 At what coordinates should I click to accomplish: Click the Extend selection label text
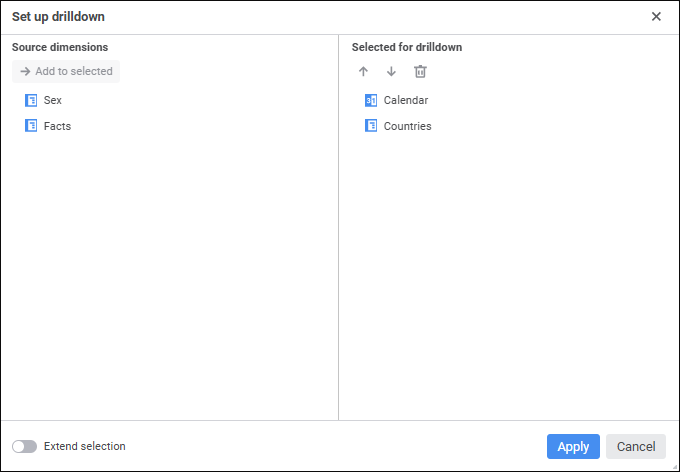pos(85,446)
